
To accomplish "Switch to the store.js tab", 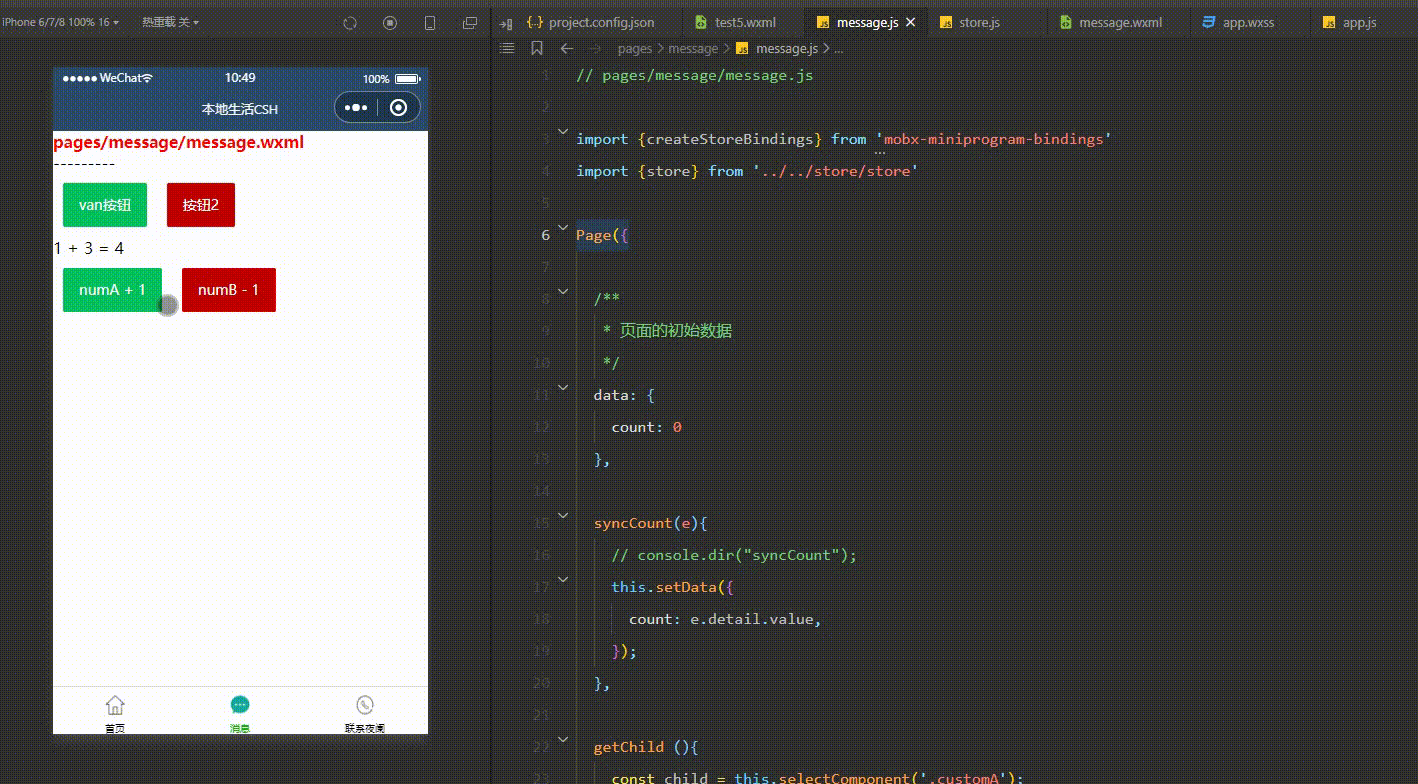I will coord(977,21).
